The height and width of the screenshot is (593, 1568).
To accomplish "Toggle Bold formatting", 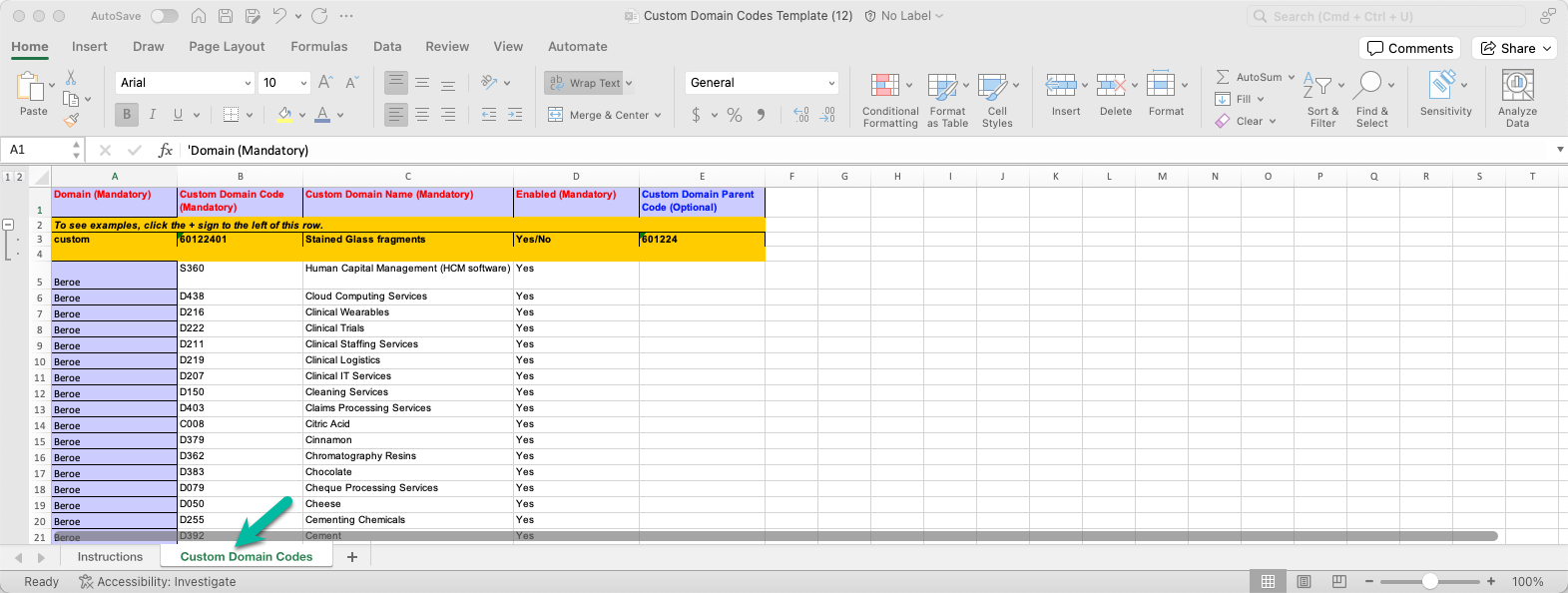I will click(x=127, y=115).
